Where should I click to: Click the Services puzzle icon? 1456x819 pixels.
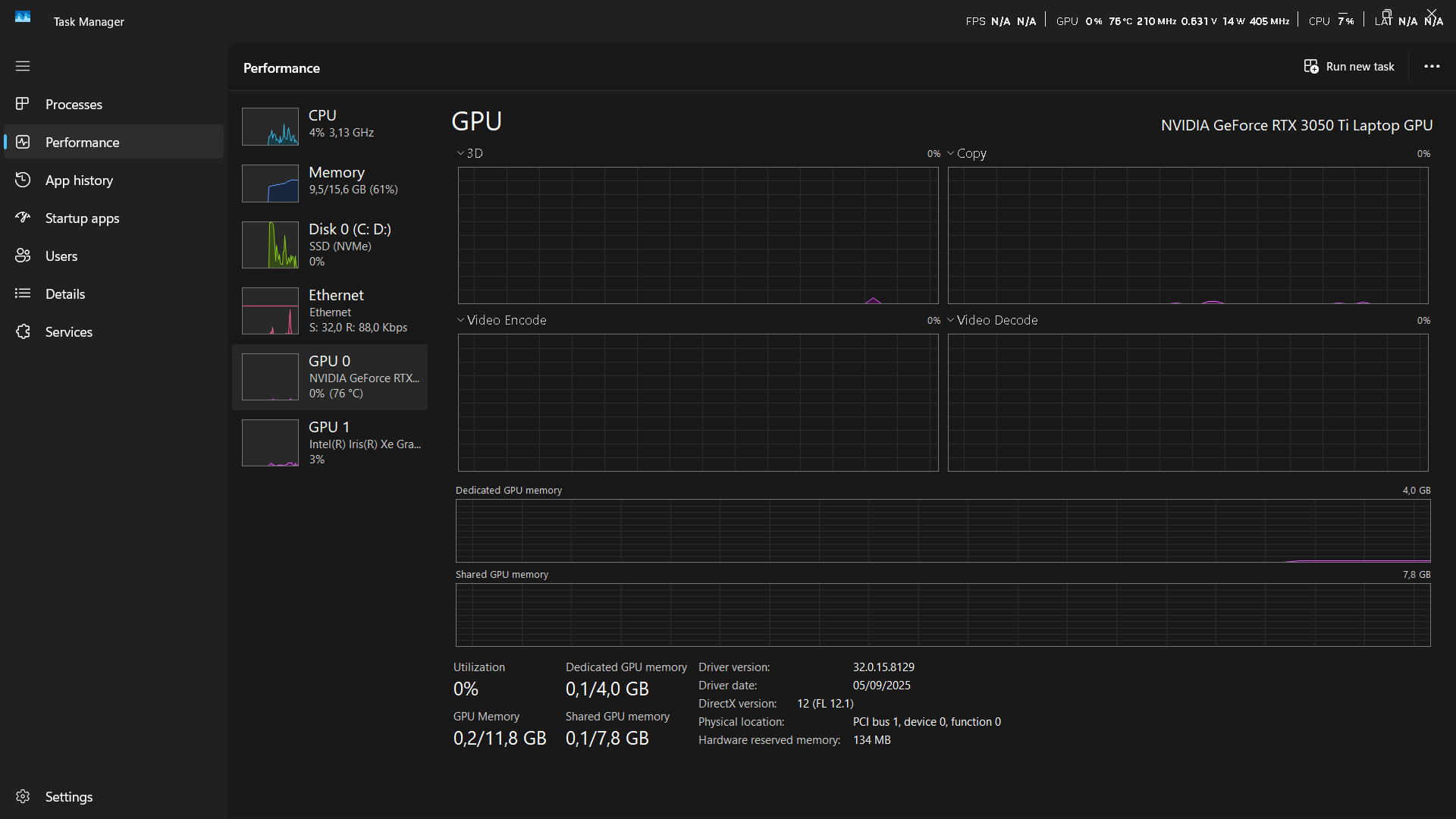click(23, 331)
